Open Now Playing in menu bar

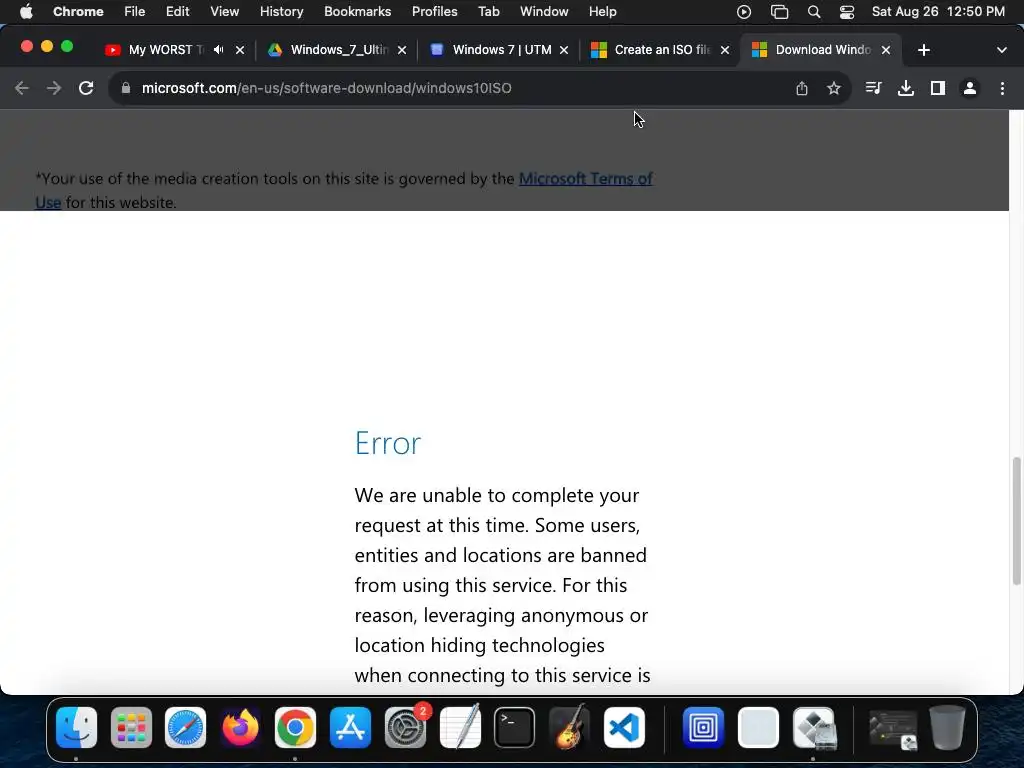pos(744,12)
